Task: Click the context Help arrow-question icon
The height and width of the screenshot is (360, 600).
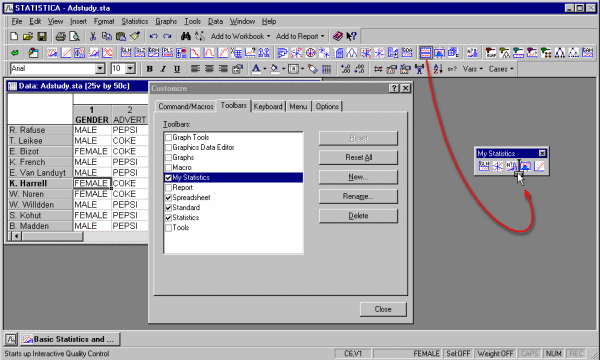Action: 351,36
